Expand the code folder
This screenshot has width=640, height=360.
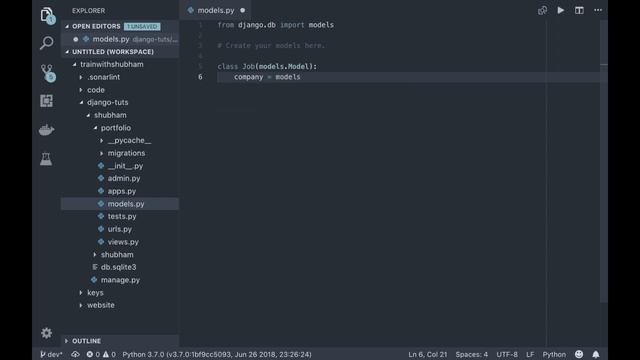pos(81,90)
